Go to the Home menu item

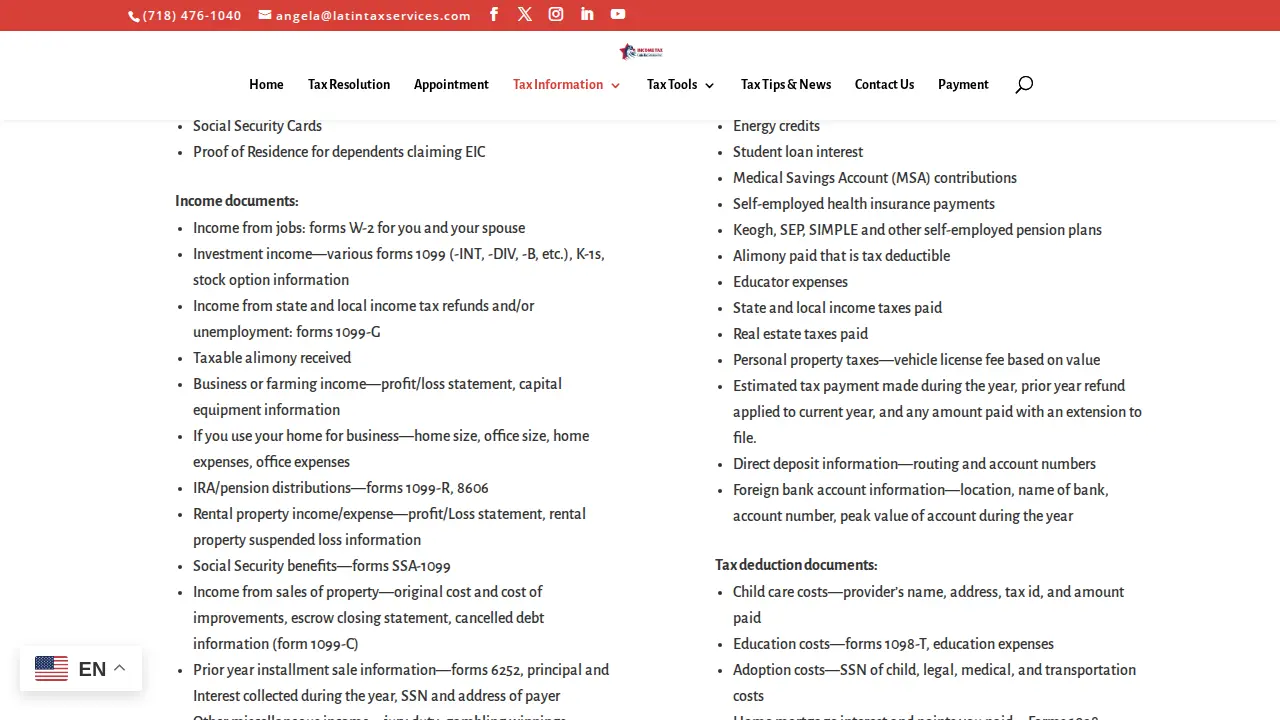tap(266, 85)
